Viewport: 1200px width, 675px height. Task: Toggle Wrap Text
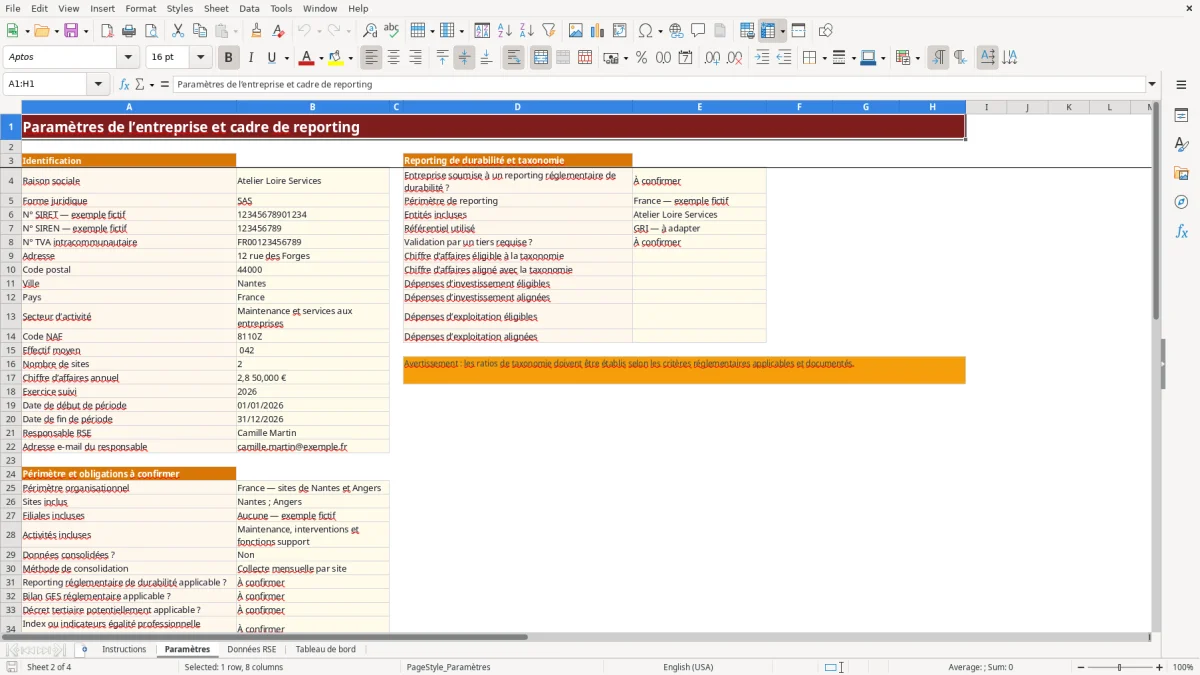pyautogui.click(x=513, y=58)
